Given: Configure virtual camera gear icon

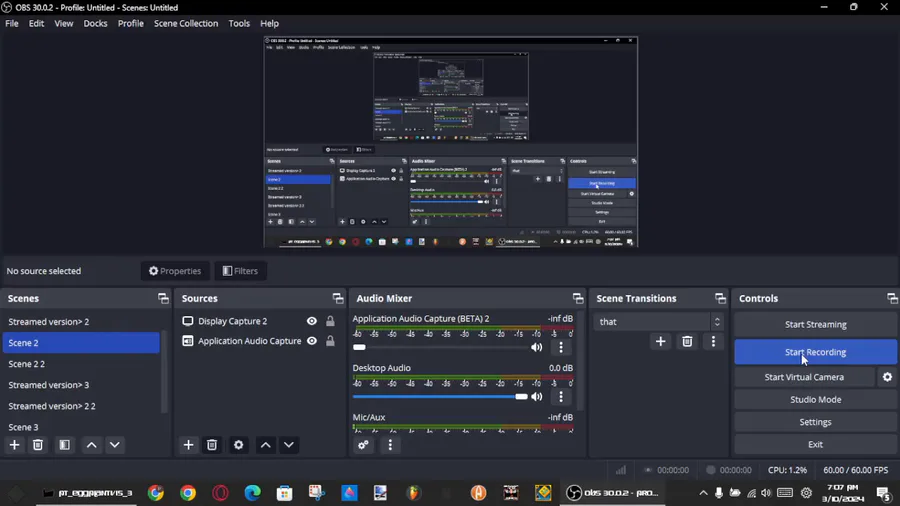Looking at the screenshot, I should pos(887,377).
